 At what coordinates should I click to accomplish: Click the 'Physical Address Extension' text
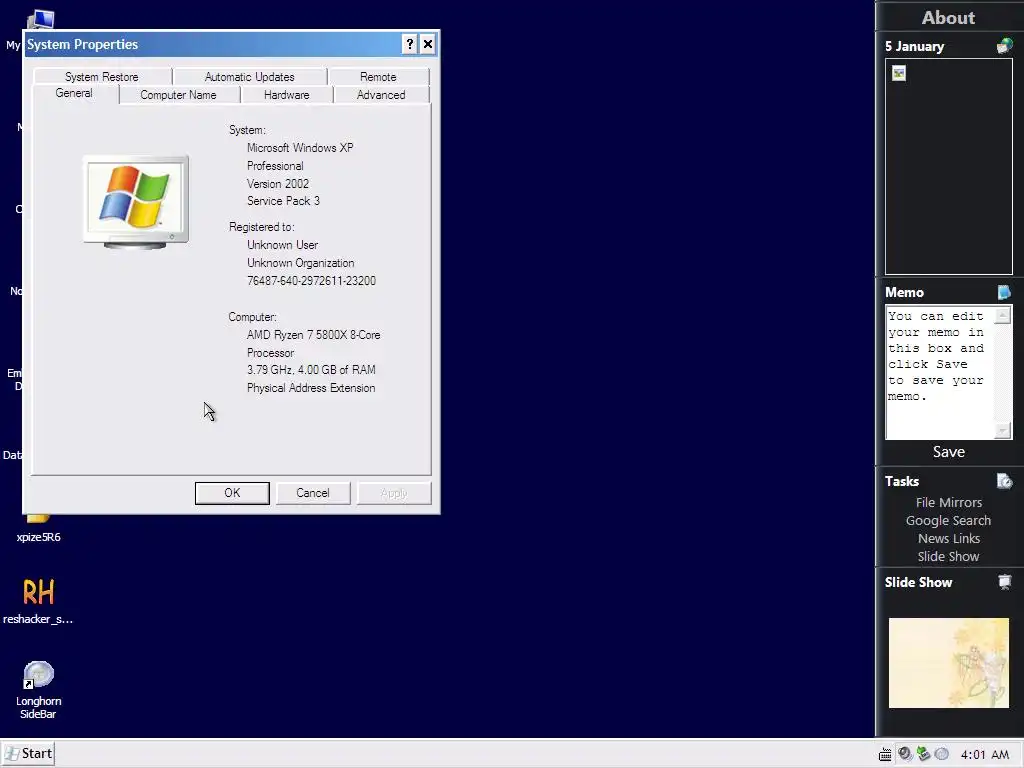(x=311, y=388)
